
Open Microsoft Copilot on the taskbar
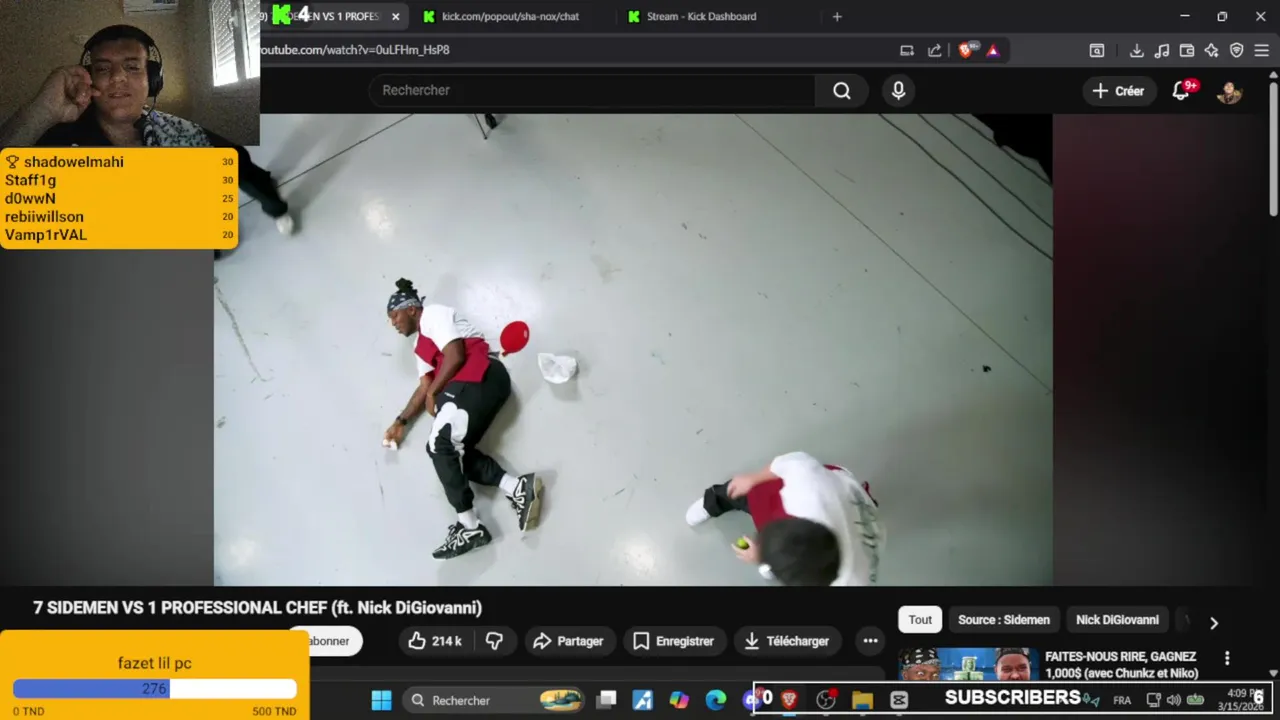pyautogui.click(x=679, y=701)
